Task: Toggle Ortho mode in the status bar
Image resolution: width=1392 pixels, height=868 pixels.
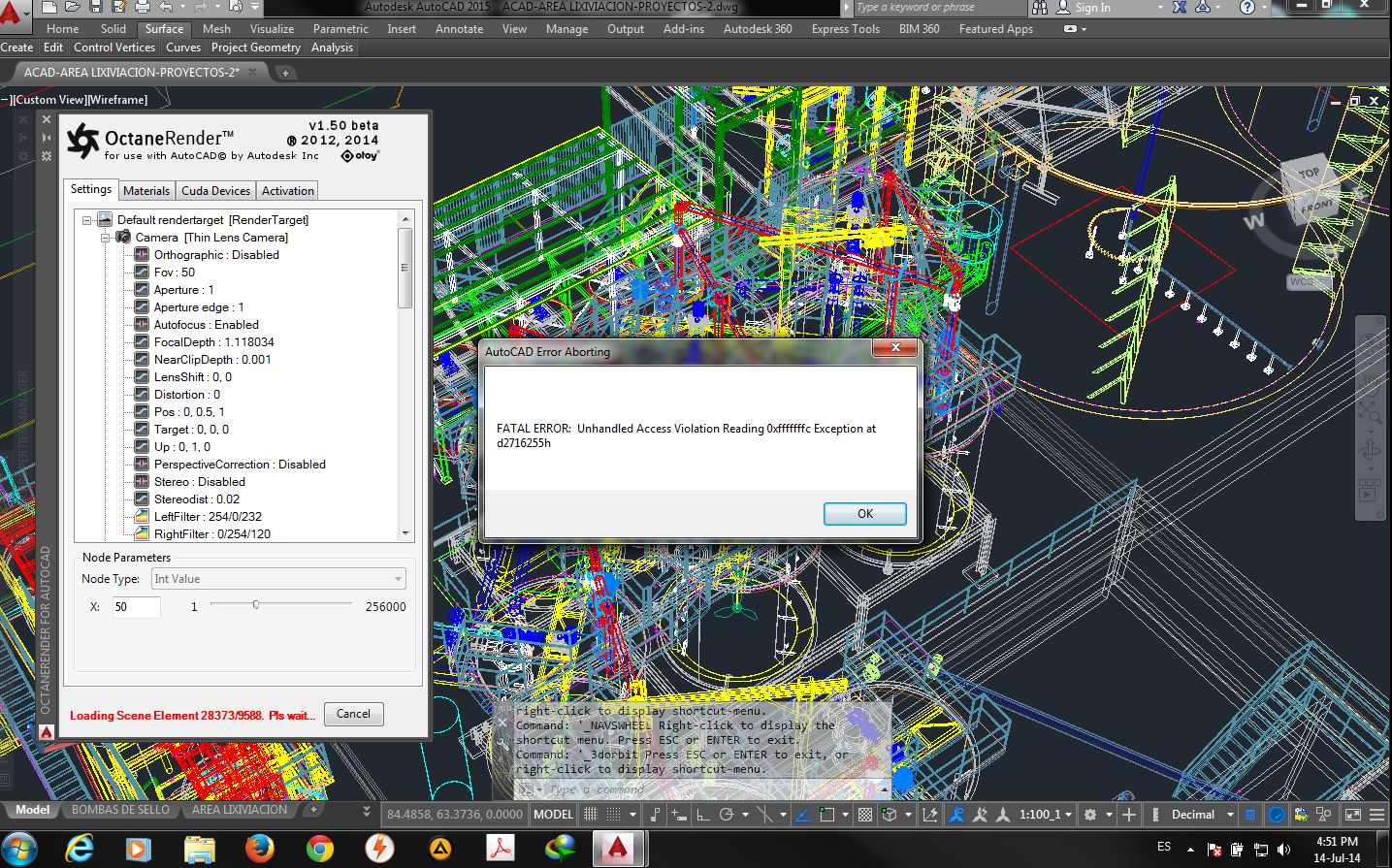Action: [702, 815]
